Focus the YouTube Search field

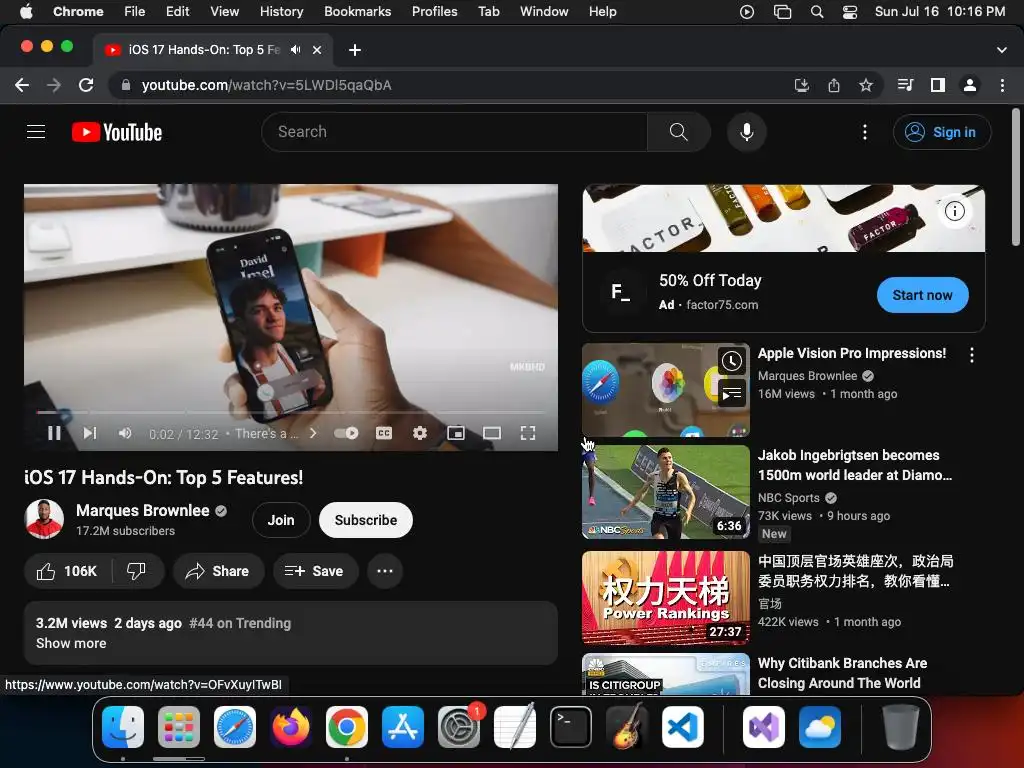(455, 132)
